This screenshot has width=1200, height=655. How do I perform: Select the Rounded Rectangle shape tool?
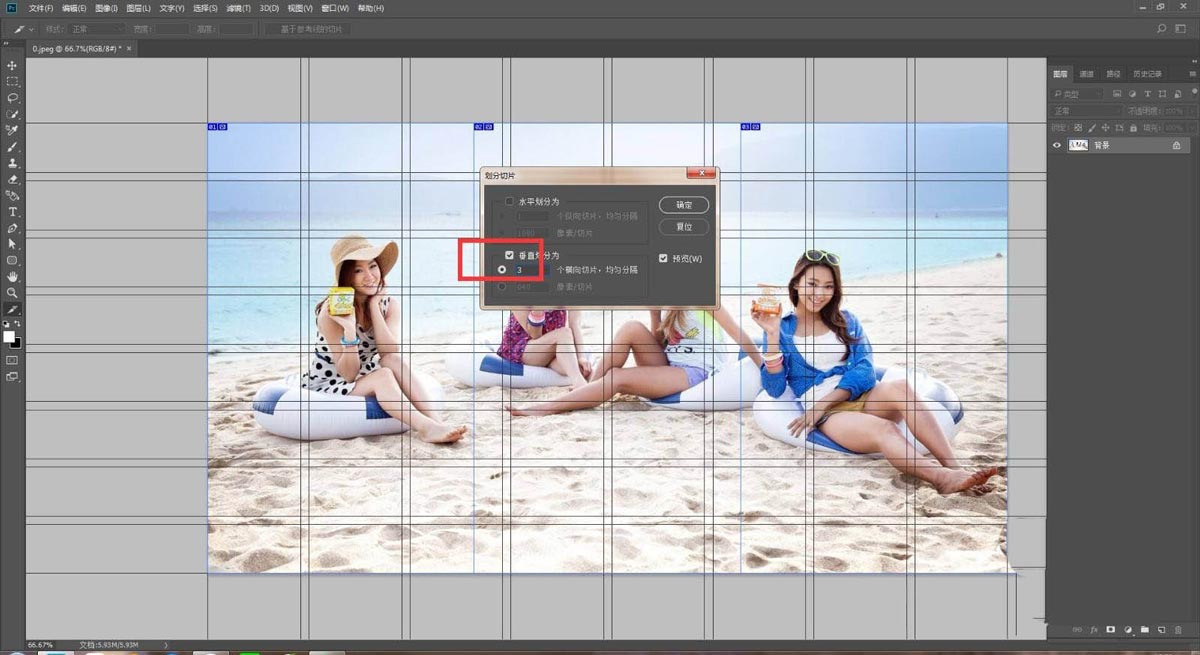pos(12,260)
